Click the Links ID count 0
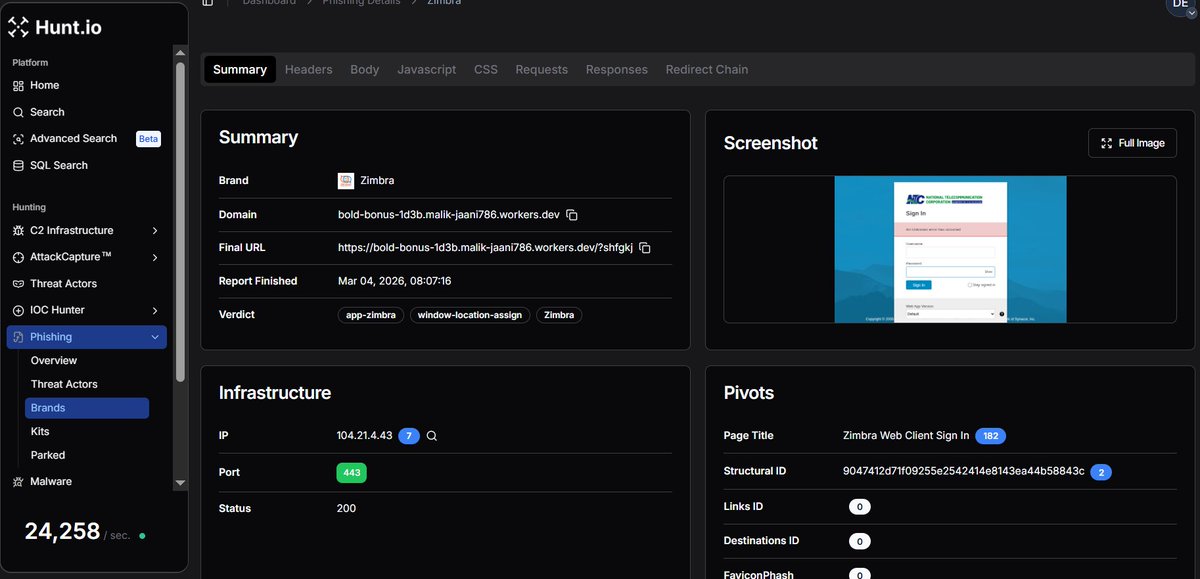 tap(860, 507)
